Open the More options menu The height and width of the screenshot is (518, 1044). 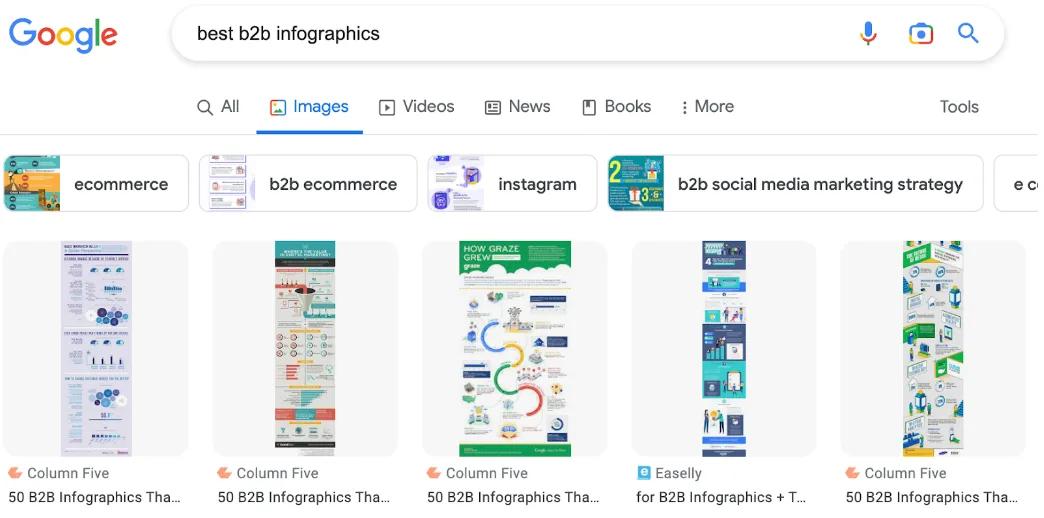pos(706,107)
